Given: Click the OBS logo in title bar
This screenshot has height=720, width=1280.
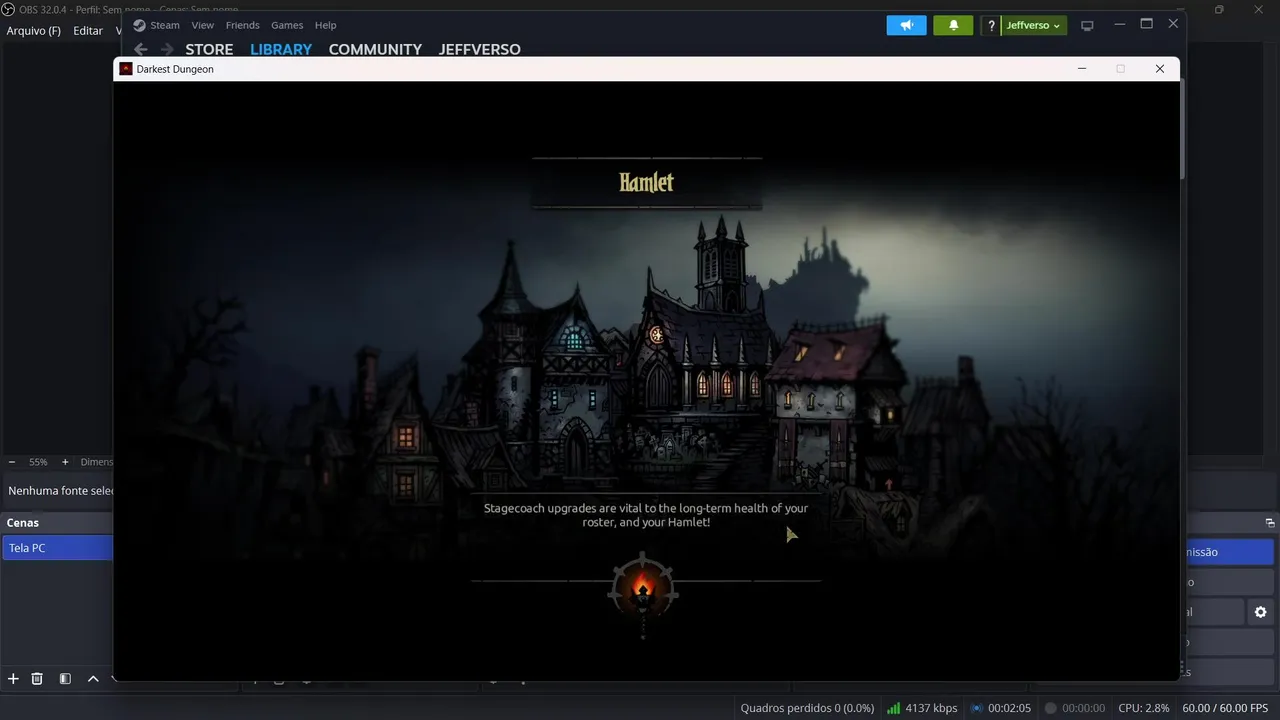Looking at the screenshot, I should [7, 9].
